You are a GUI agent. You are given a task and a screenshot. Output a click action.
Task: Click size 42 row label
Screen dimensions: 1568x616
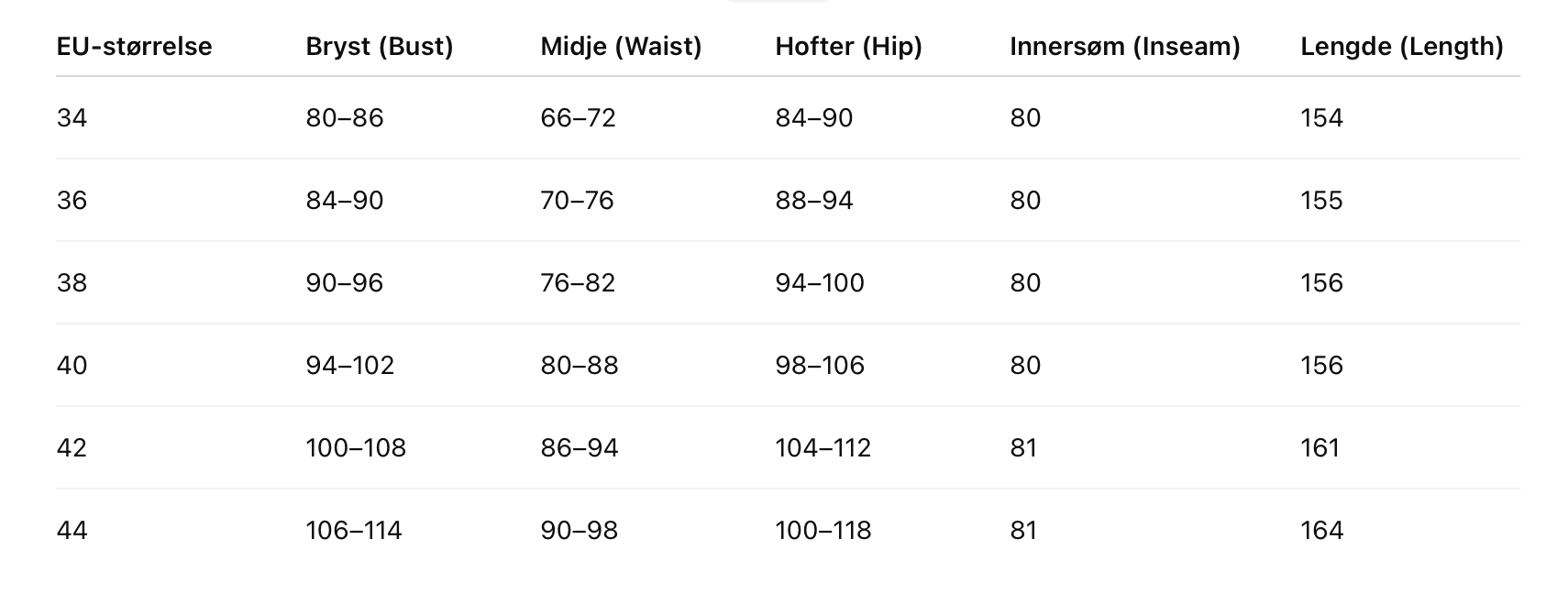click(x=72, y=448)
